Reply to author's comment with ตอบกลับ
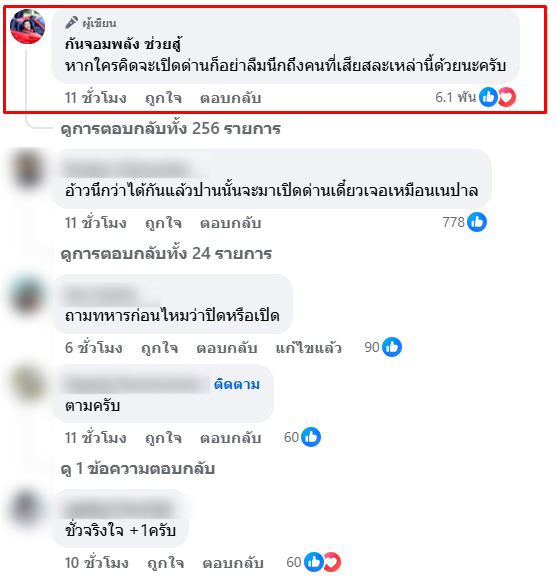This screenshot has height=576, width=557. tap(230, 98)
